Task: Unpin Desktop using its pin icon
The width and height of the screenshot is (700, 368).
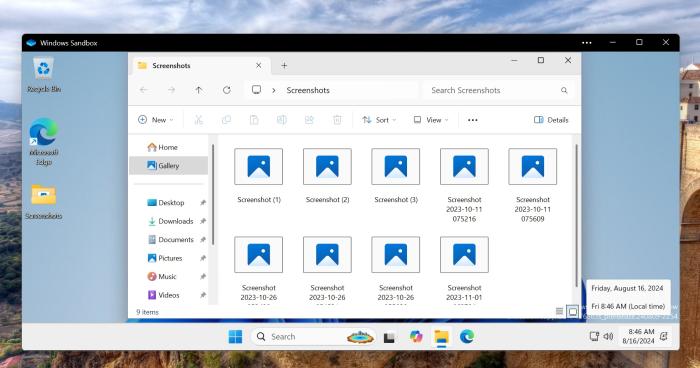Action: [x=203, y=203]
